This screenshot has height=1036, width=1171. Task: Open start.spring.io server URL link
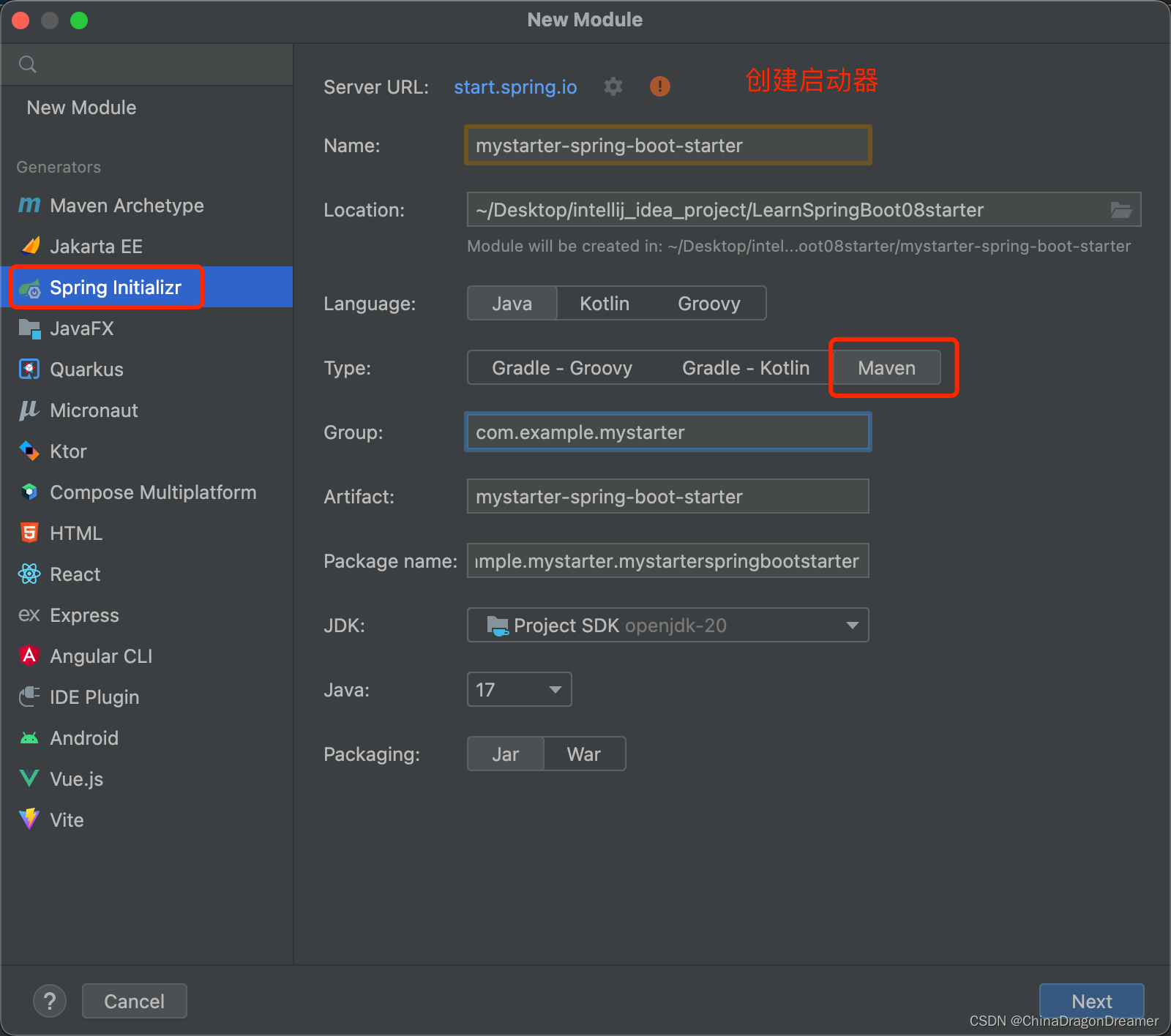tap(515, 87)
